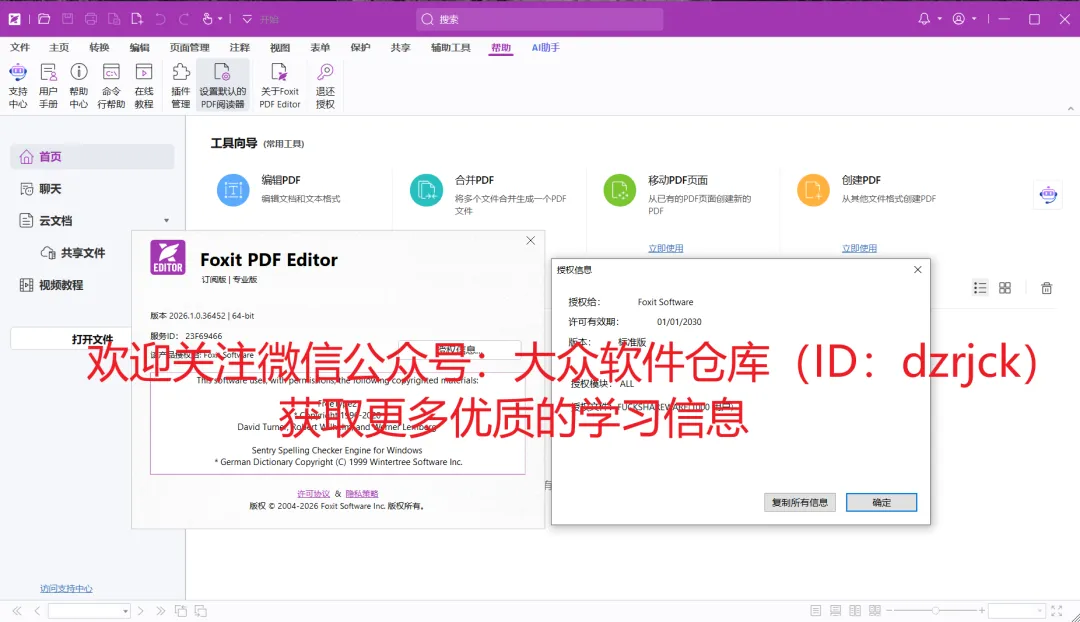Click the zoom out minus in status bar
The width and height of the screenshot is (1080, 622).
point(889,611)
